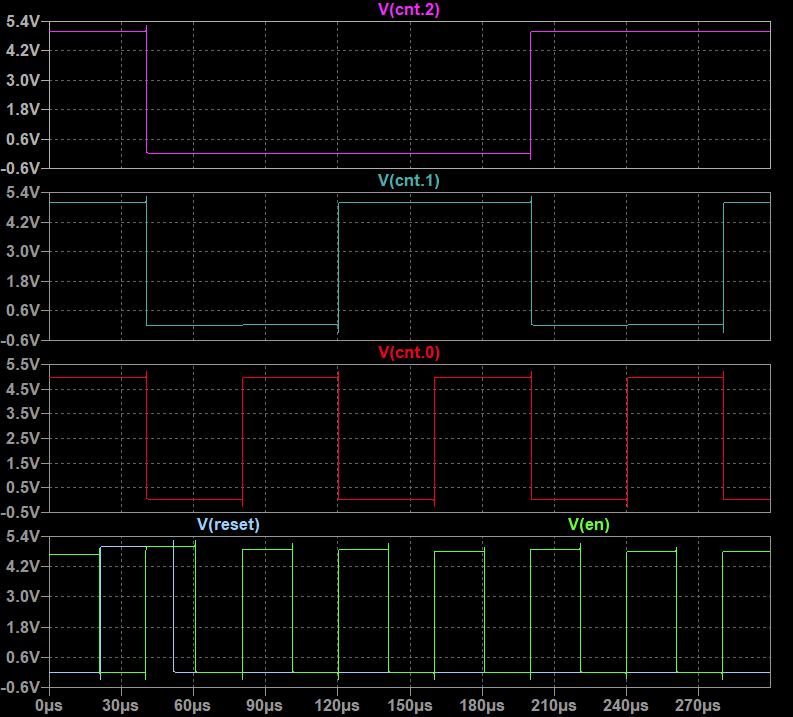Viewport: 793px width, 717px height.
Task: Click the 240µs time axis label
Action: pos(626,705)
